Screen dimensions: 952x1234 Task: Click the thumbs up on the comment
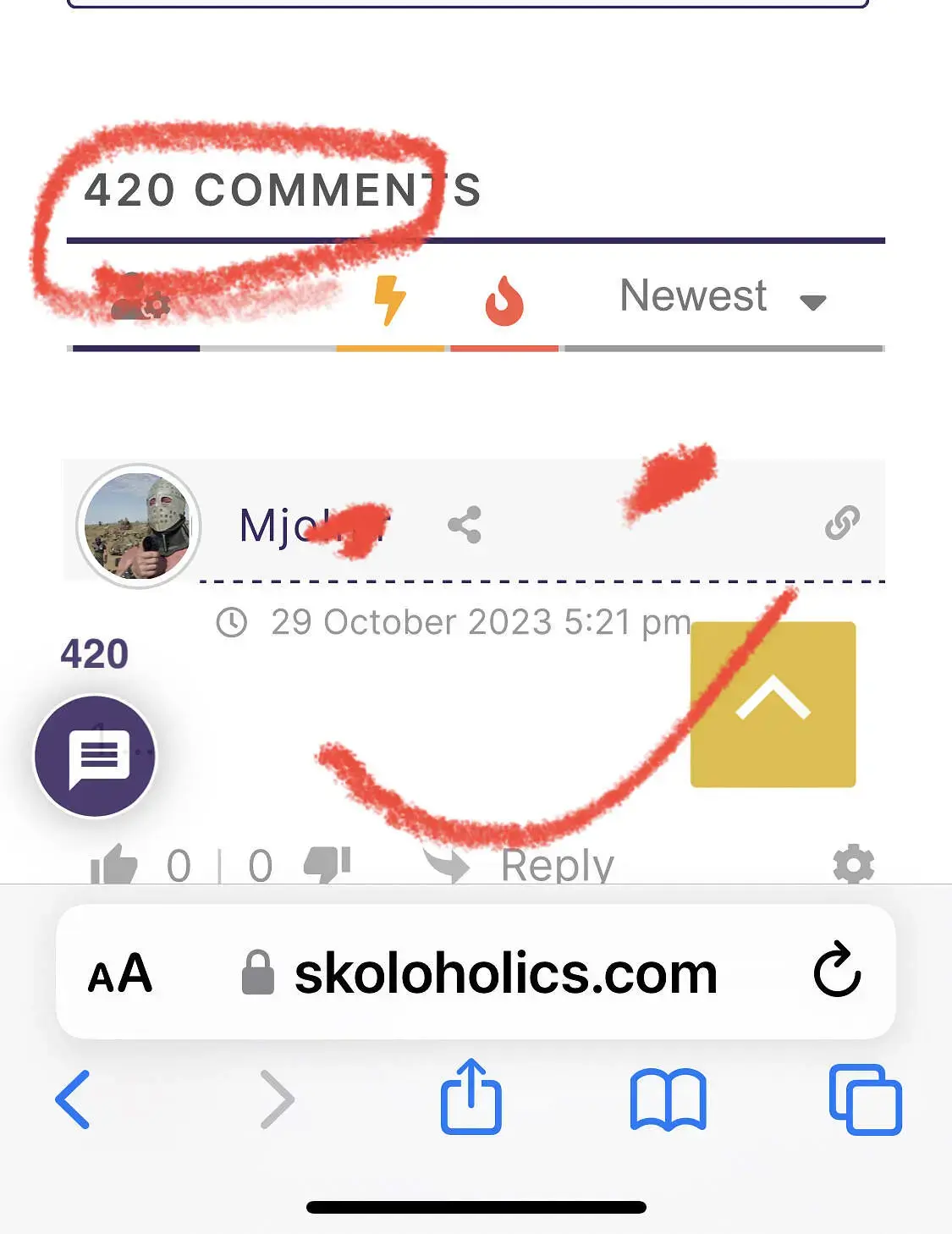(114, 865)
